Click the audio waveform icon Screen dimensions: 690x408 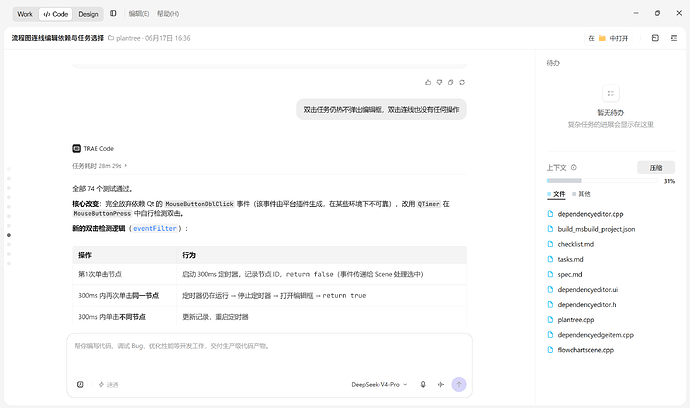coord(441,384)
